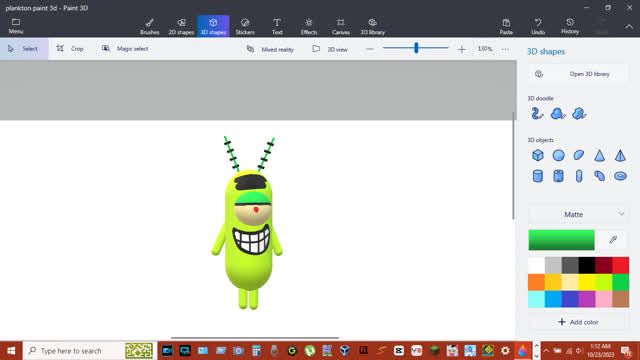Choose the black color swatch
Image resolution: width=640 pixels, height=360 pixels.
point(587,265)
